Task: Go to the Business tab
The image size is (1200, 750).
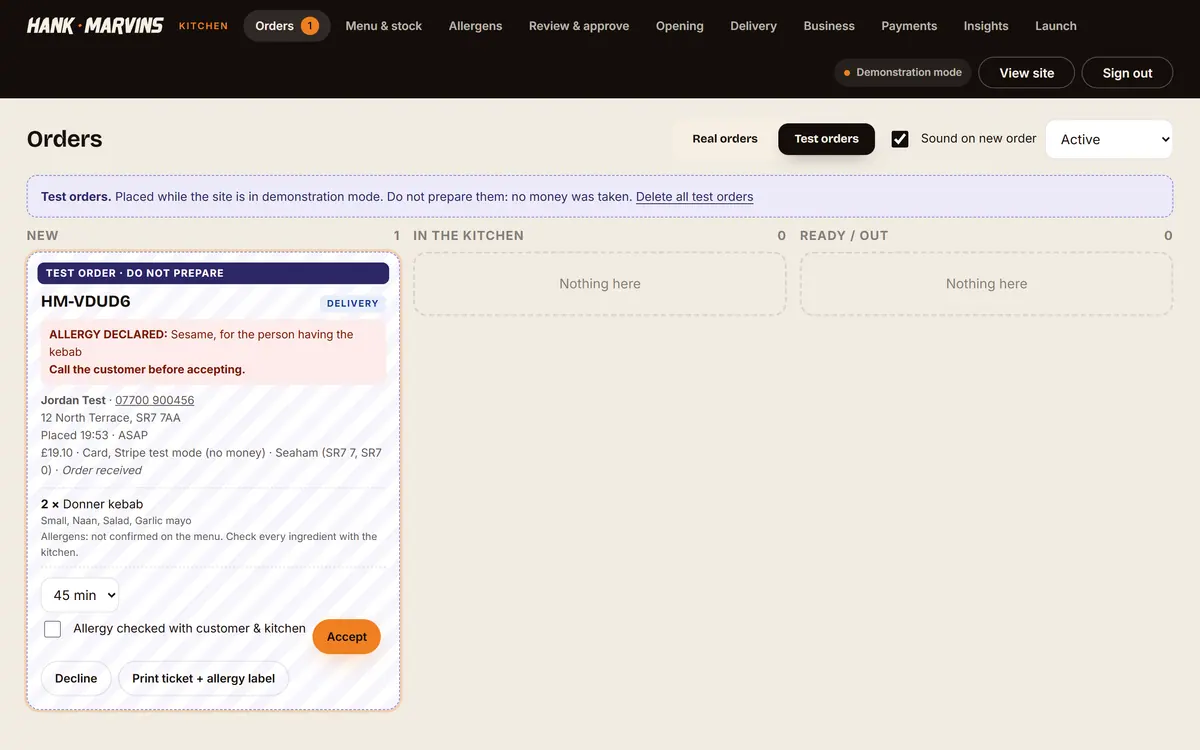Action: point(829,26)
